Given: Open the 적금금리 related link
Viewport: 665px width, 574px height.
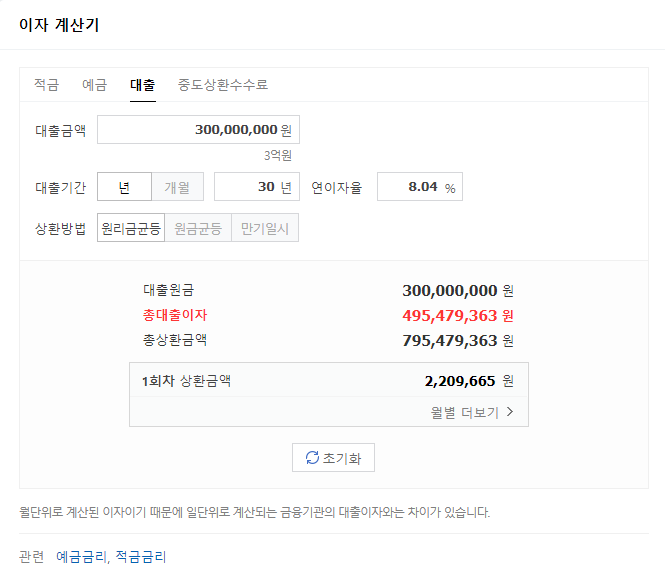Looking at the screenshot, I should tap(140, 556).
